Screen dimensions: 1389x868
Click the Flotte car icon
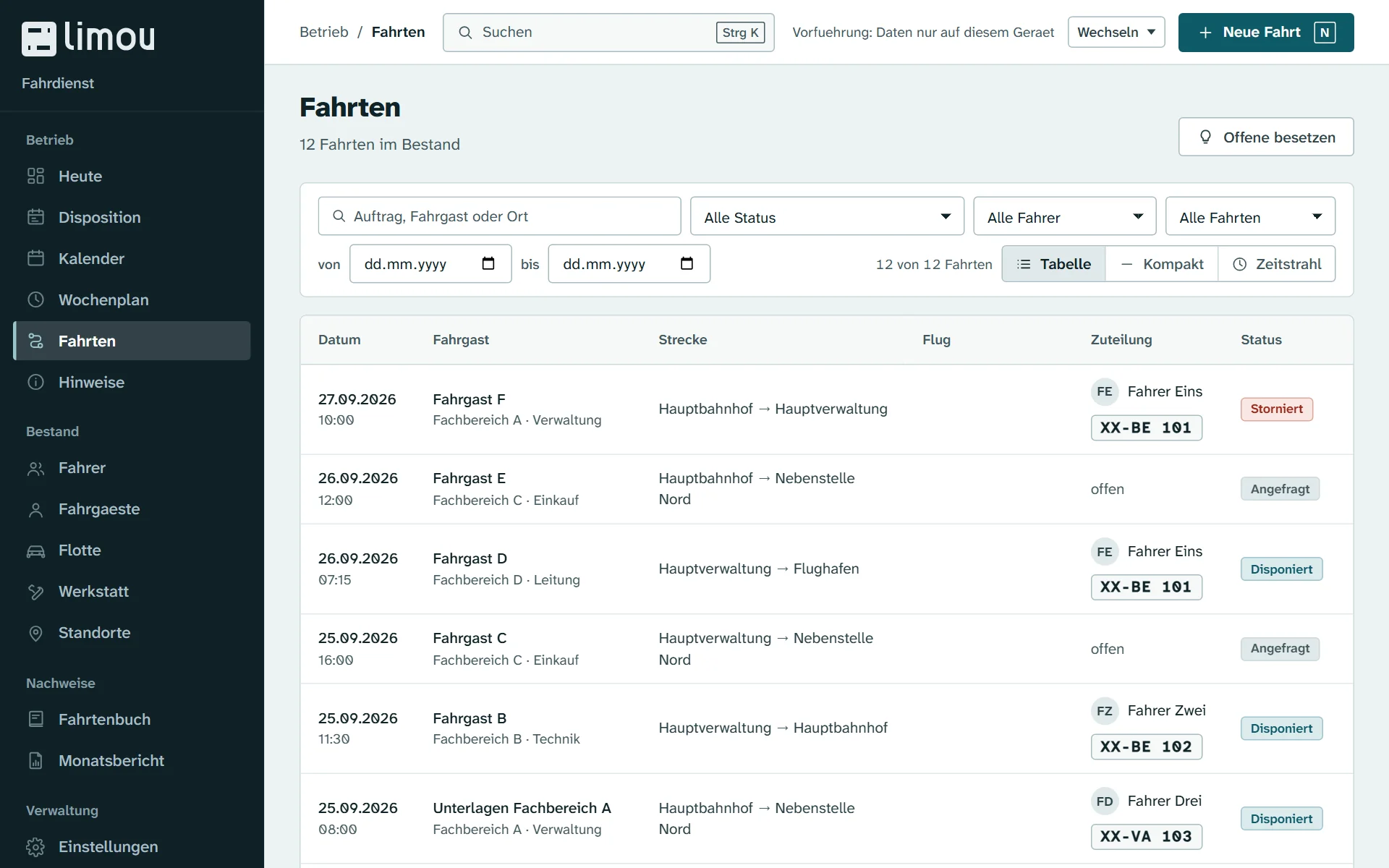coord(35,550)
